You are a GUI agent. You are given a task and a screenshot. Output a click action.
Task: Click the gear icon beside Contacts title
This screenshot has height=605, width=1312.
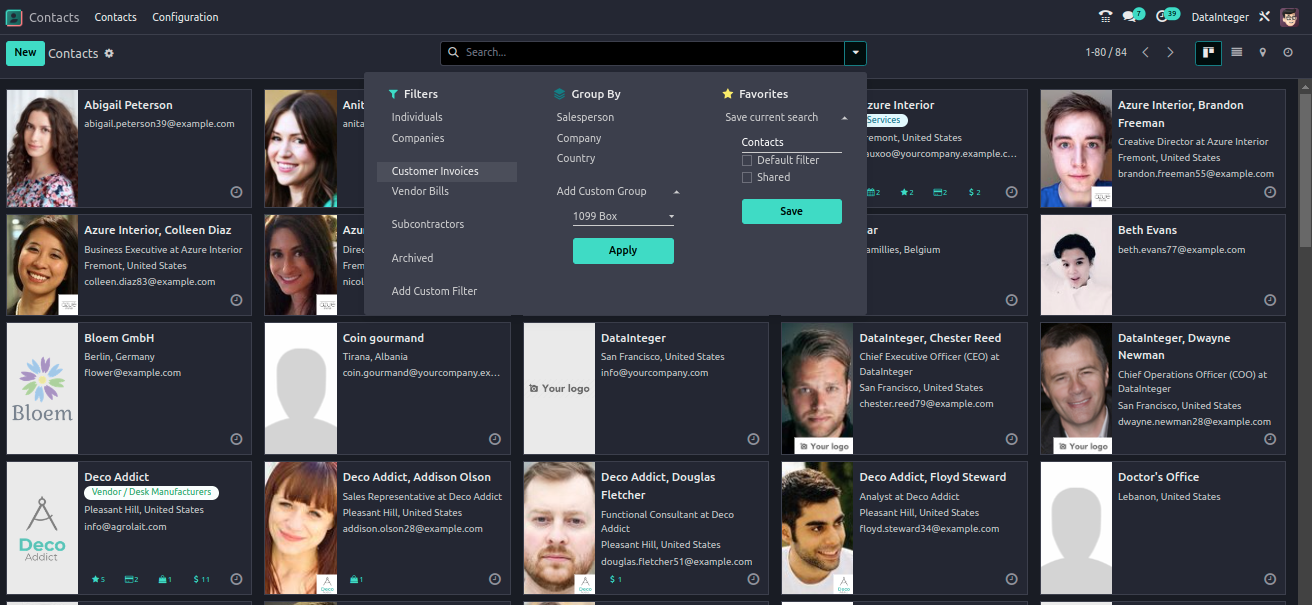click(109, 53)
